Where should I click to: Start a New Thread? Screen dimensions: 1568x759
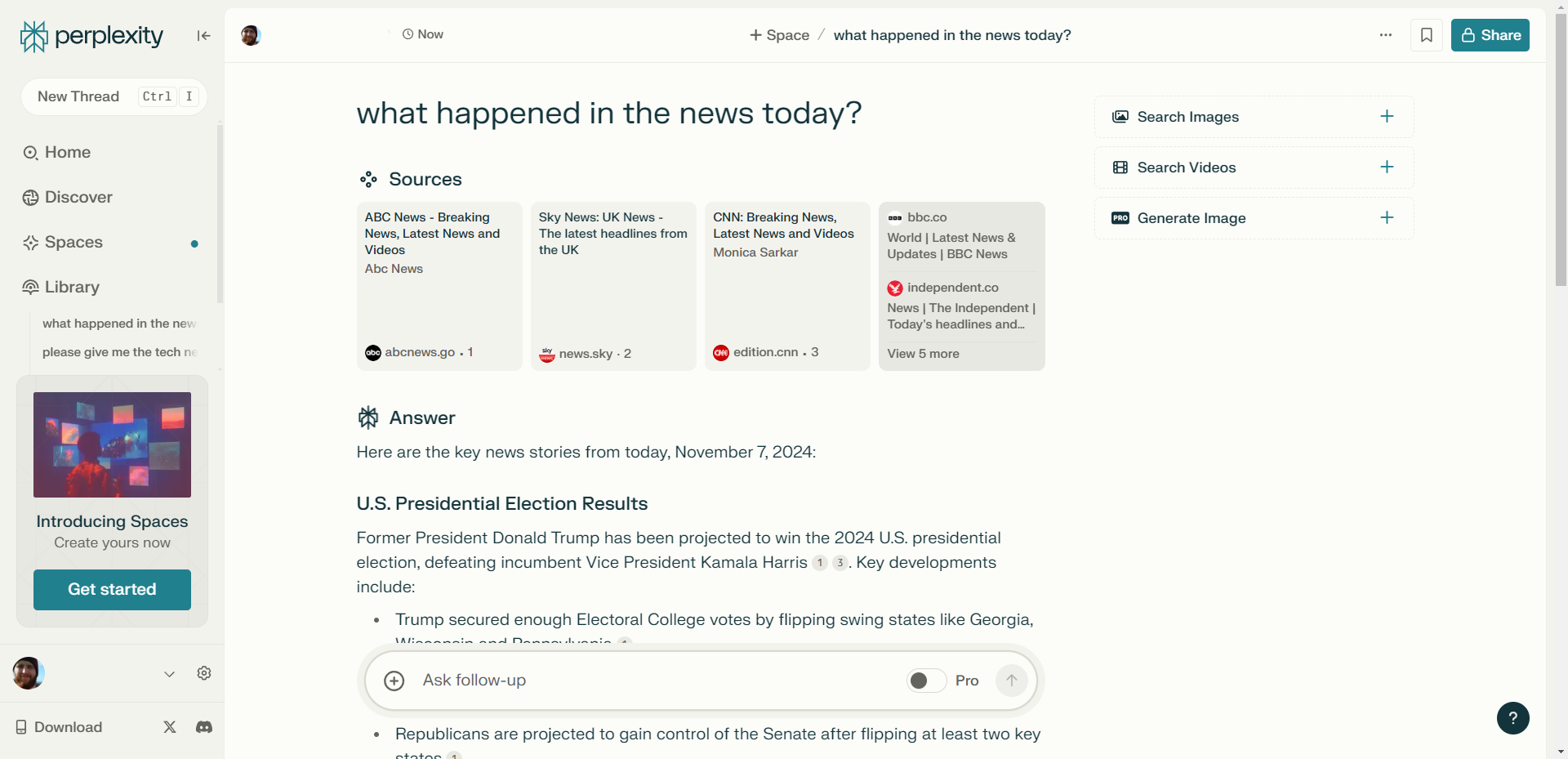(114, 96)
